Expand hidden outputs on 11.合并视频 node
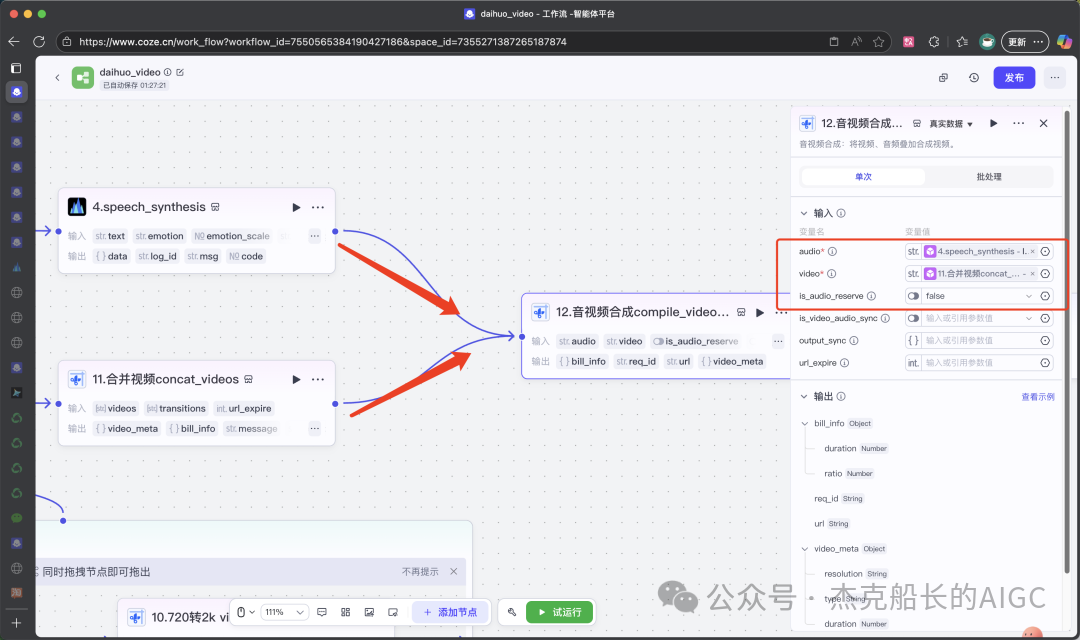This screenshot has height=640, width=1080. point(315,429)
